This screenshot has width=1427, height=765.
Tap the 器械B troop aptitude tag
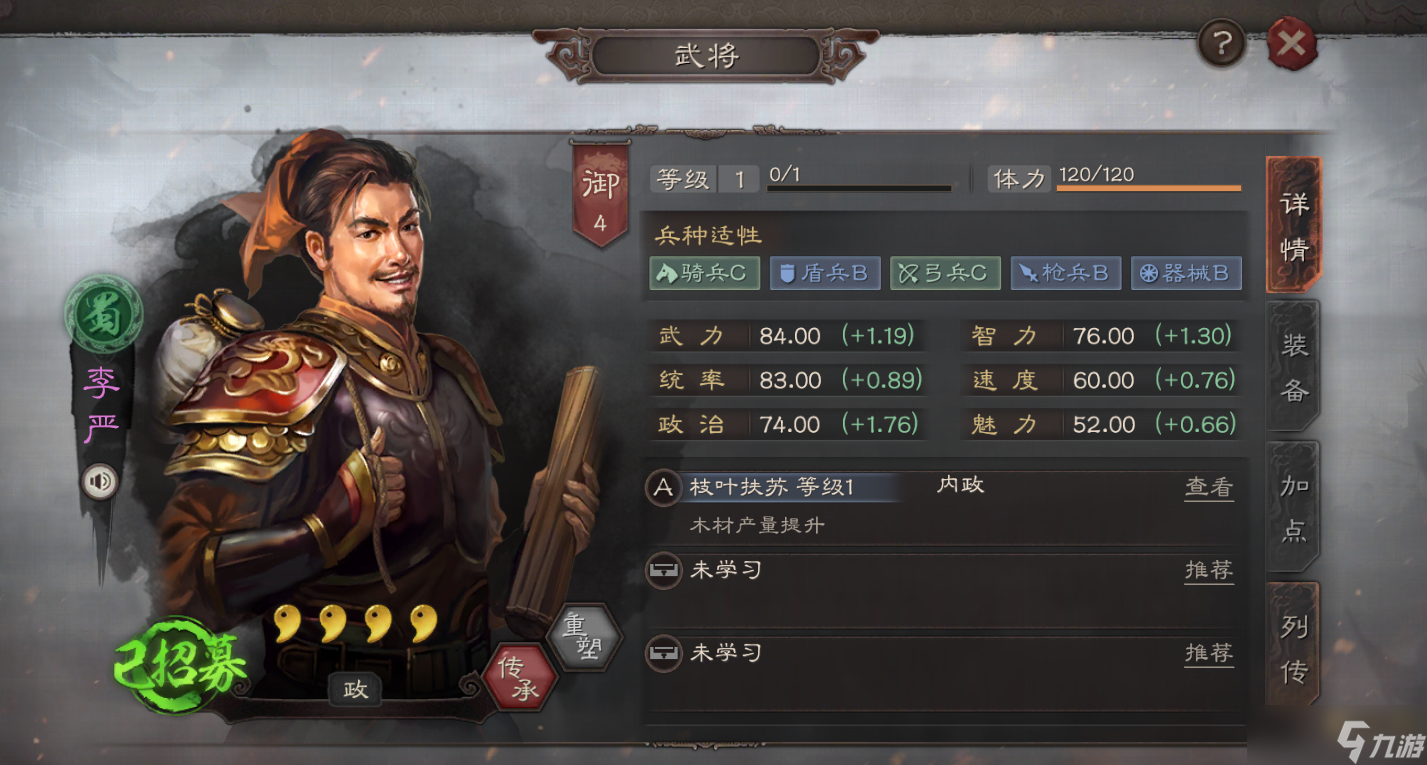[x=1186, y=273]
